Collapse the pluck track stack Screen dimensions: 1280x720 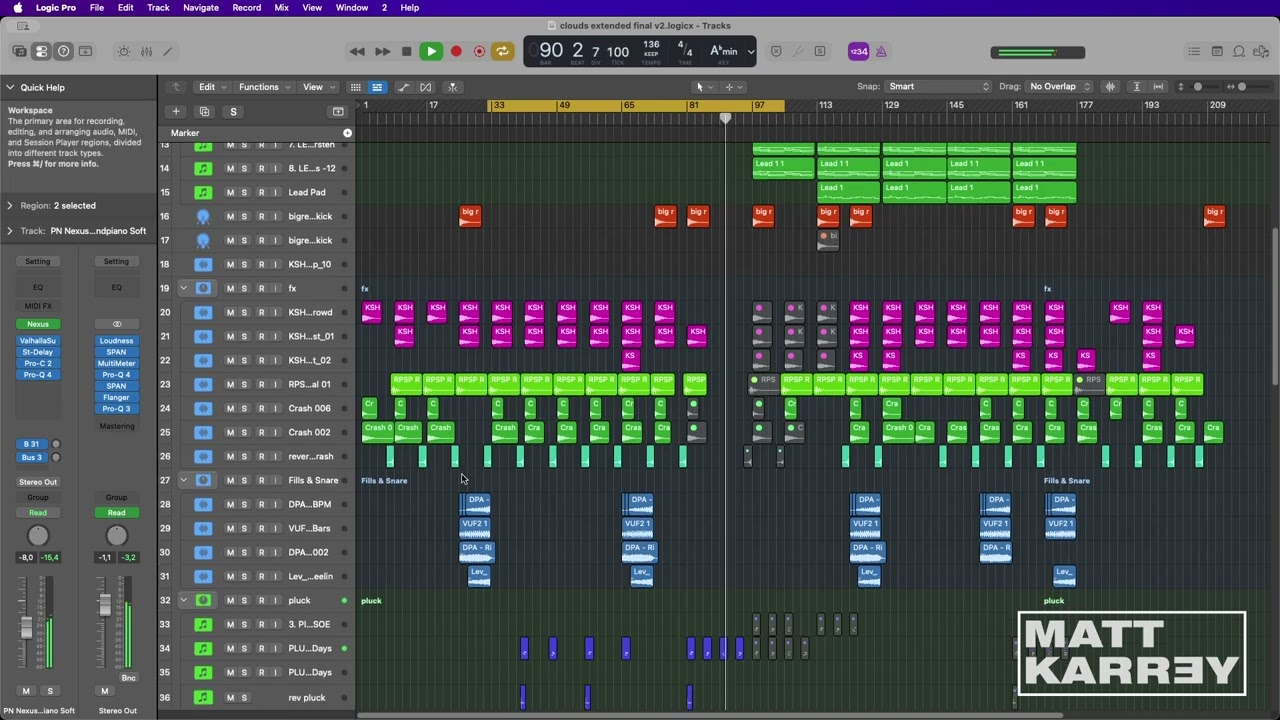pos(184,600)
